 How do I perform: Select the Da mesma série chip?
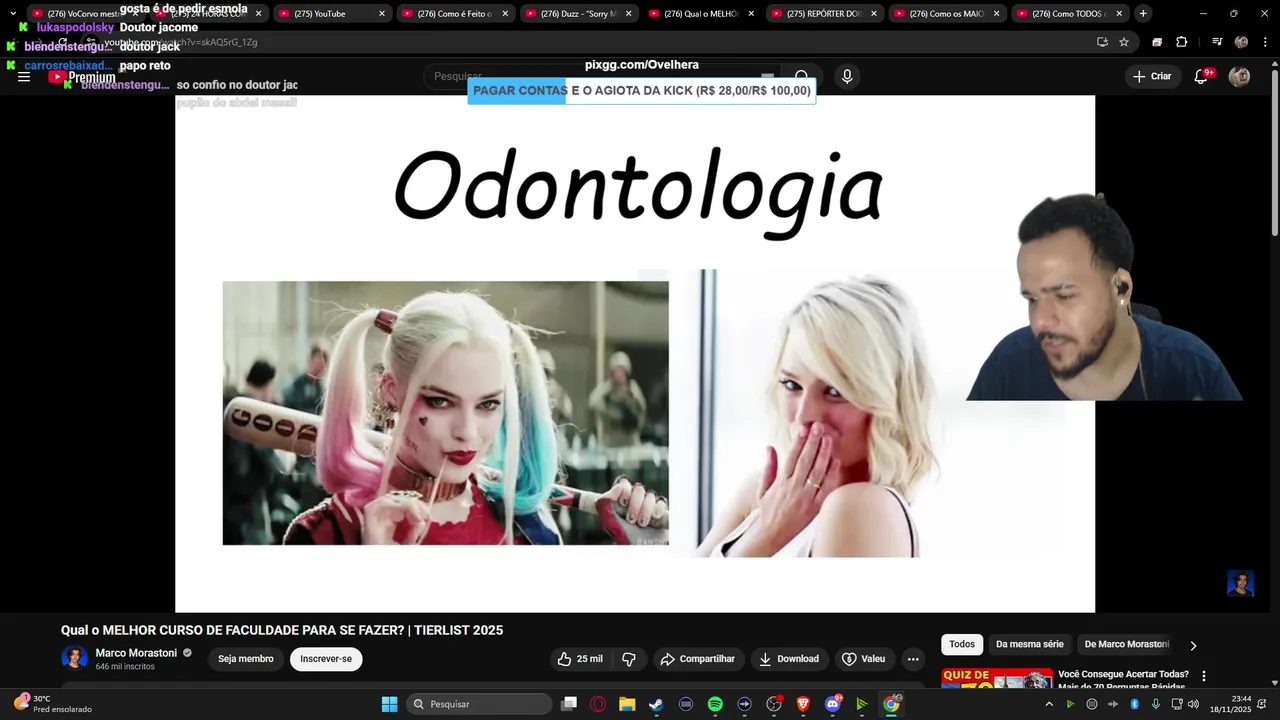(x=1030, y=645)
